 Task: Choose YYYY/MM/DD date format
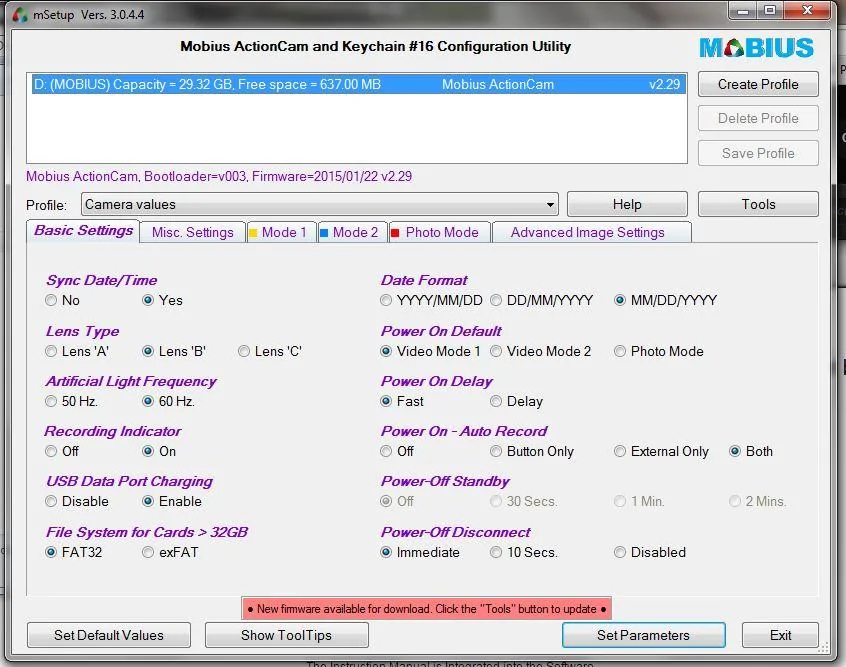coord(432,301)
